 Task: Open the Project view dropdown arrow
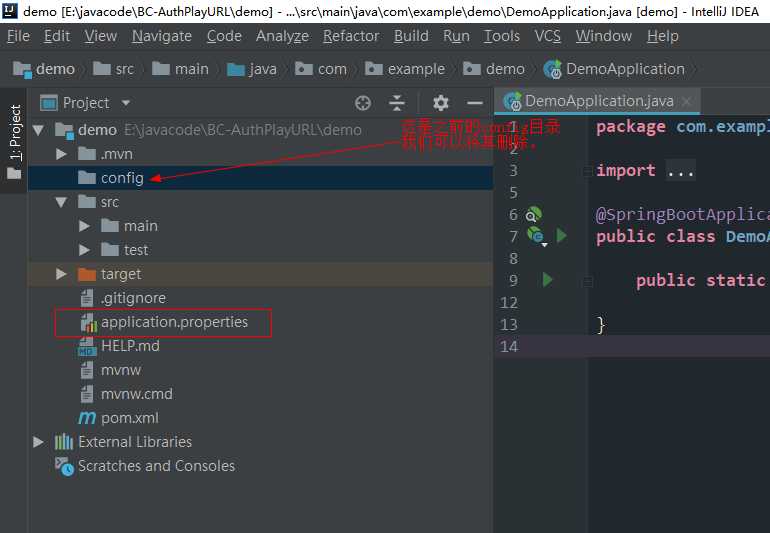tap(126, 103)
